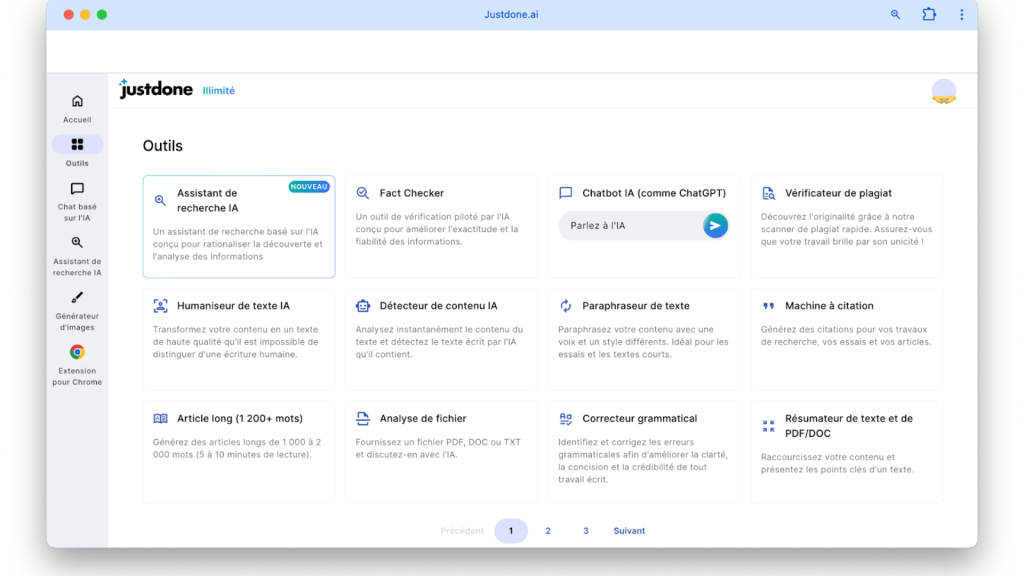Select page 1 in pagination
The width and height of the screenshot is (1024, 576).
coord(511,531)
